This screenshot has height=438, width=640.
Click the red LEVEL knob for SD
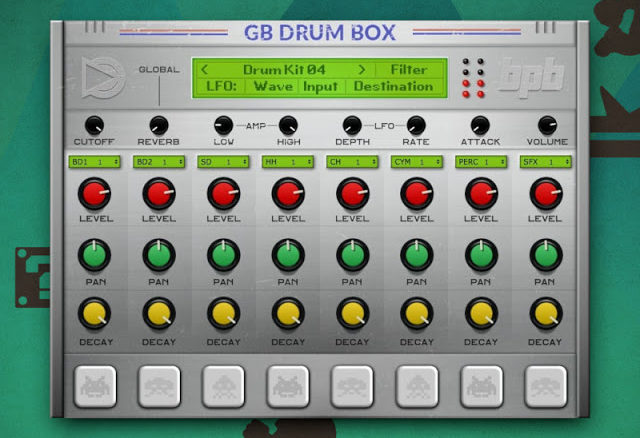coord(223,193)
